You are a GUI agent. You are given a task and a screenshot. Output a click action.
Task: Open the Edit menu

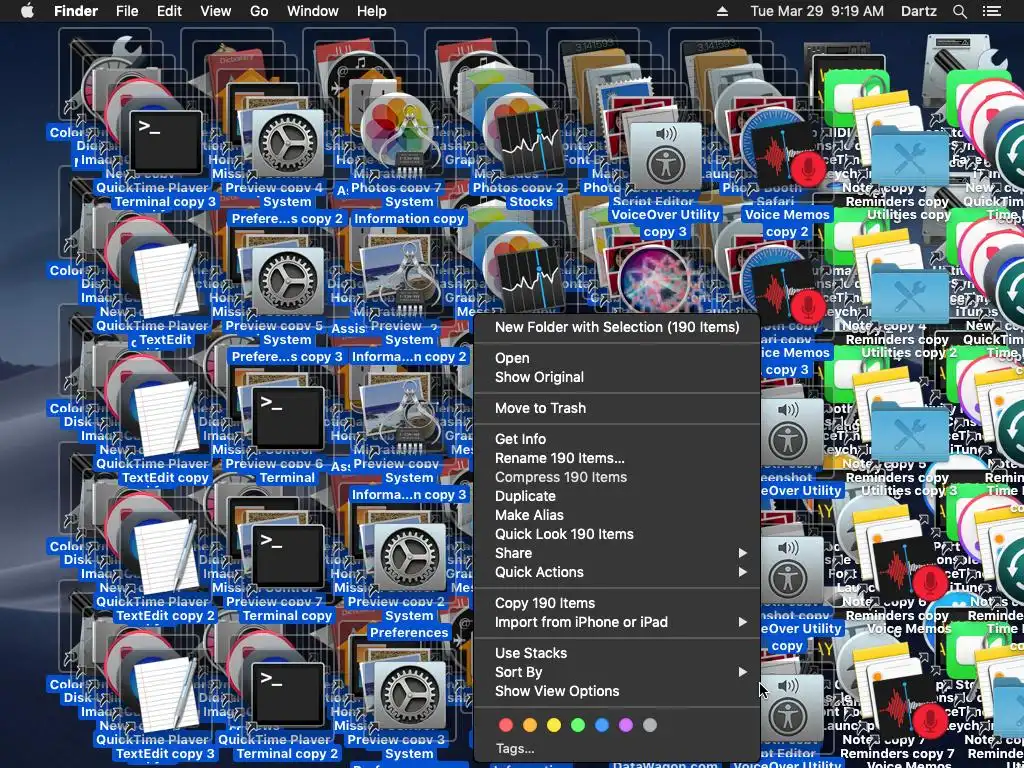point(169,11)
